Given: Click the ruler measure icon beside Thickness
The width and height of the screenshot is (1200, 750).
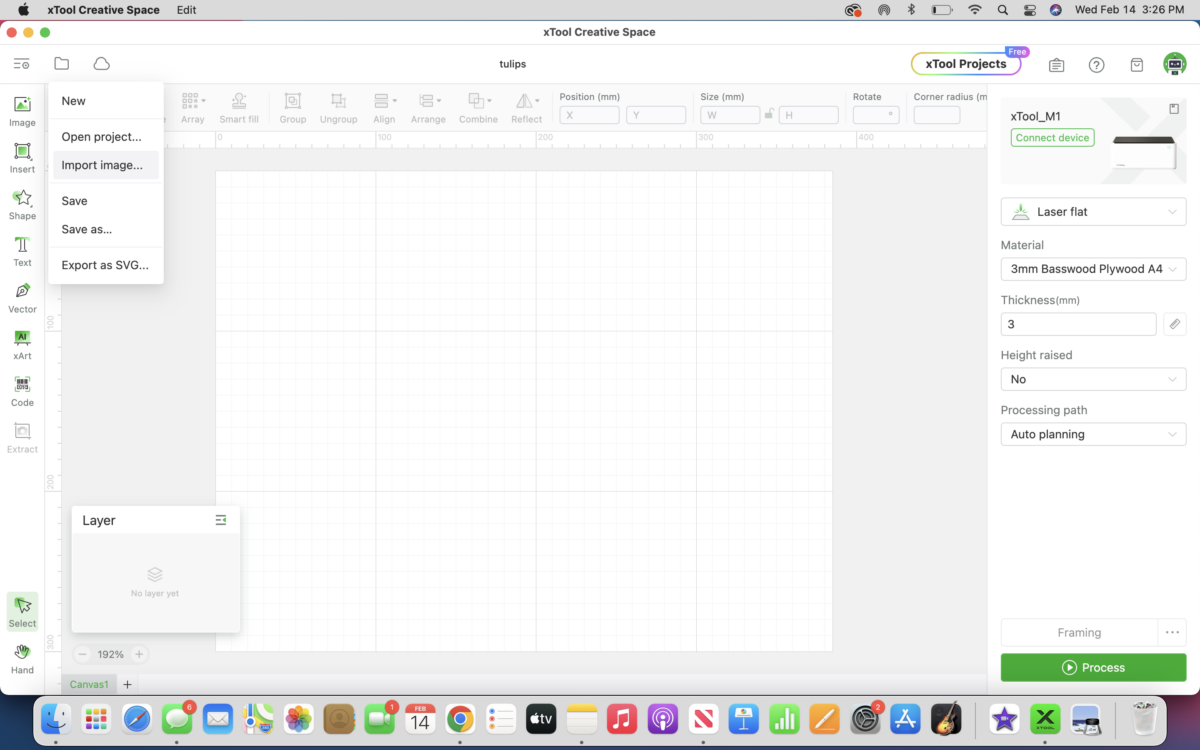Looking at the screenshot, I should [x=1175, y=324].
